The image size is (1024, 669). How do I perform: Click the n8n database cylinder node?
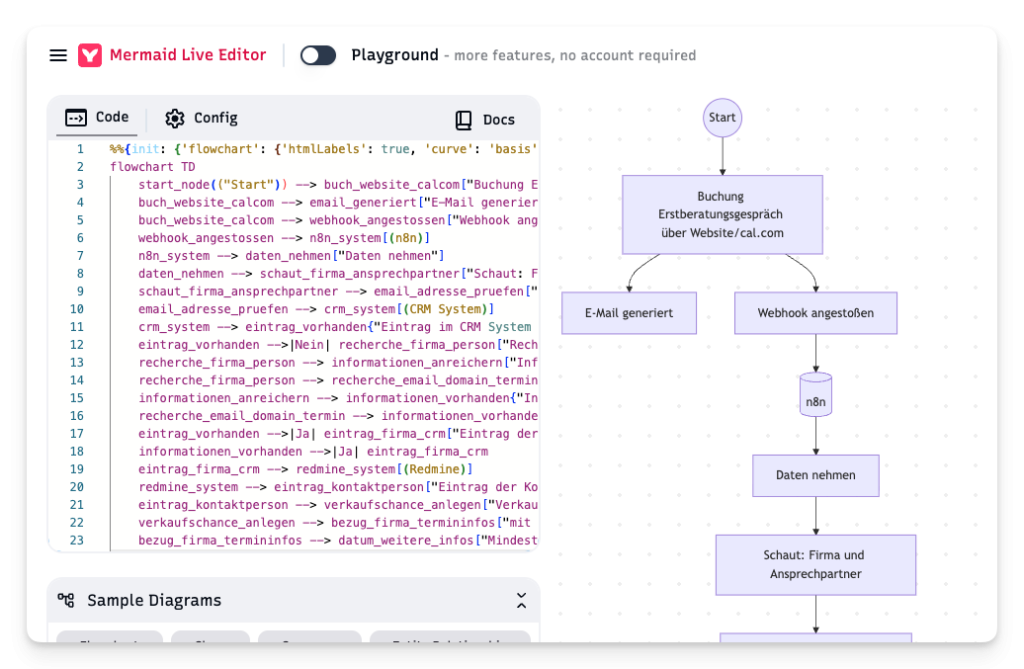[816, 395]
